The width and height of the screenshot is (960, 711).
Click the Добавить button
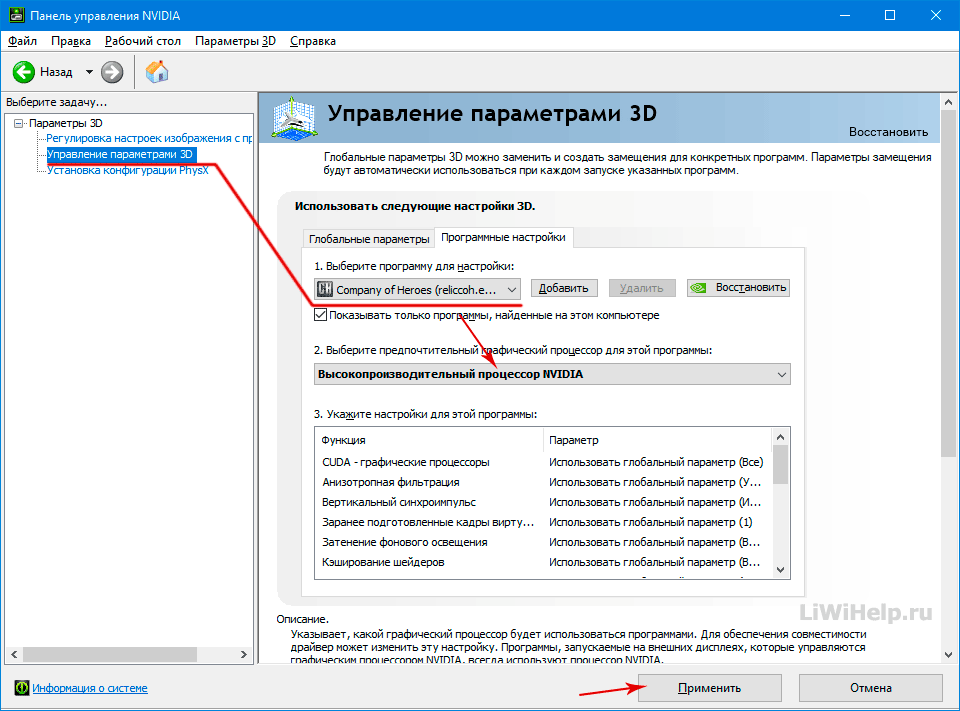point(564,288)
